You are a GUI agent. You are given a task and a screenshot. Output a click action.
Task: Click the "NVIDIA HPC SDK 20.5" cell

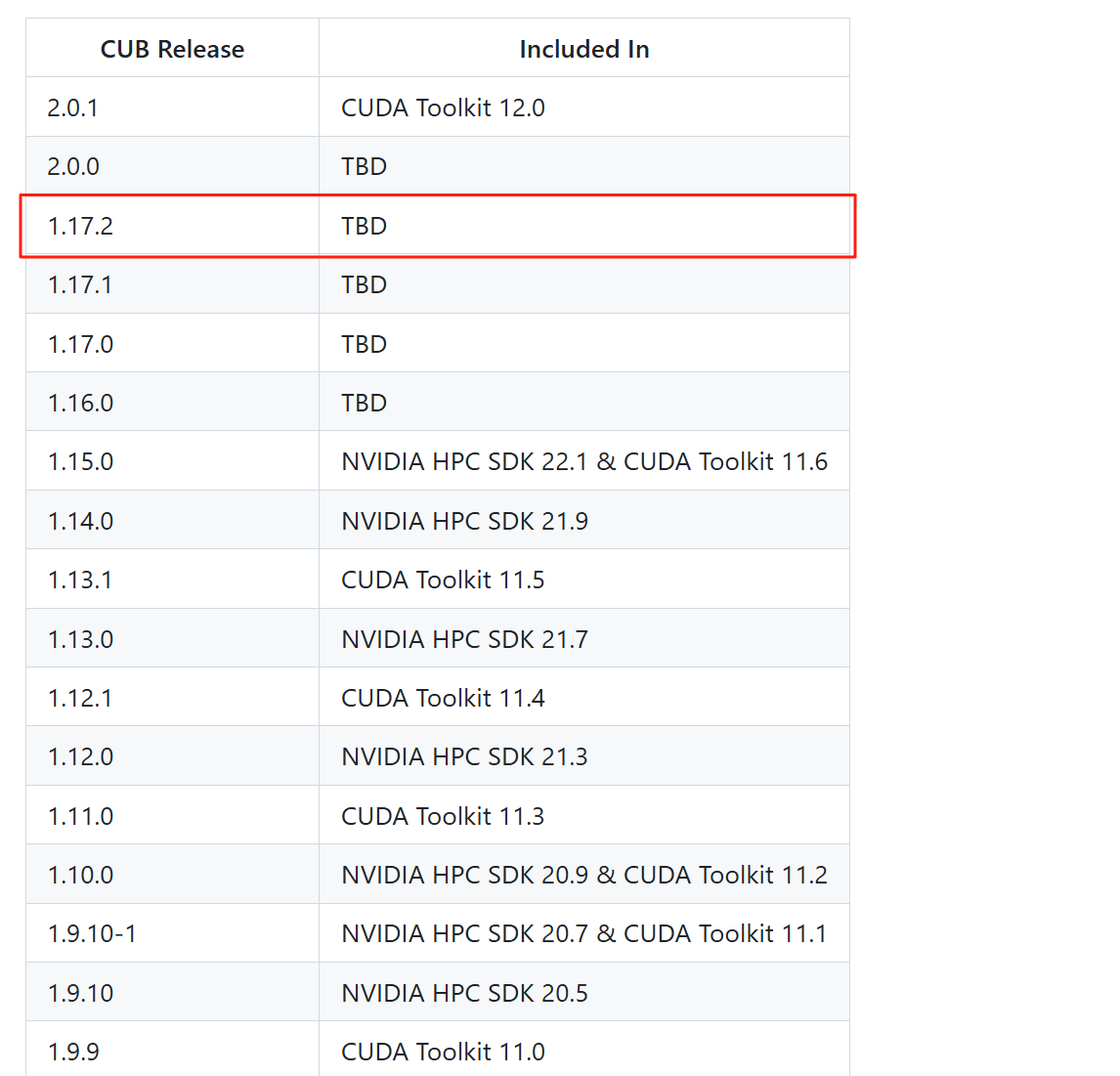(584, 992)
